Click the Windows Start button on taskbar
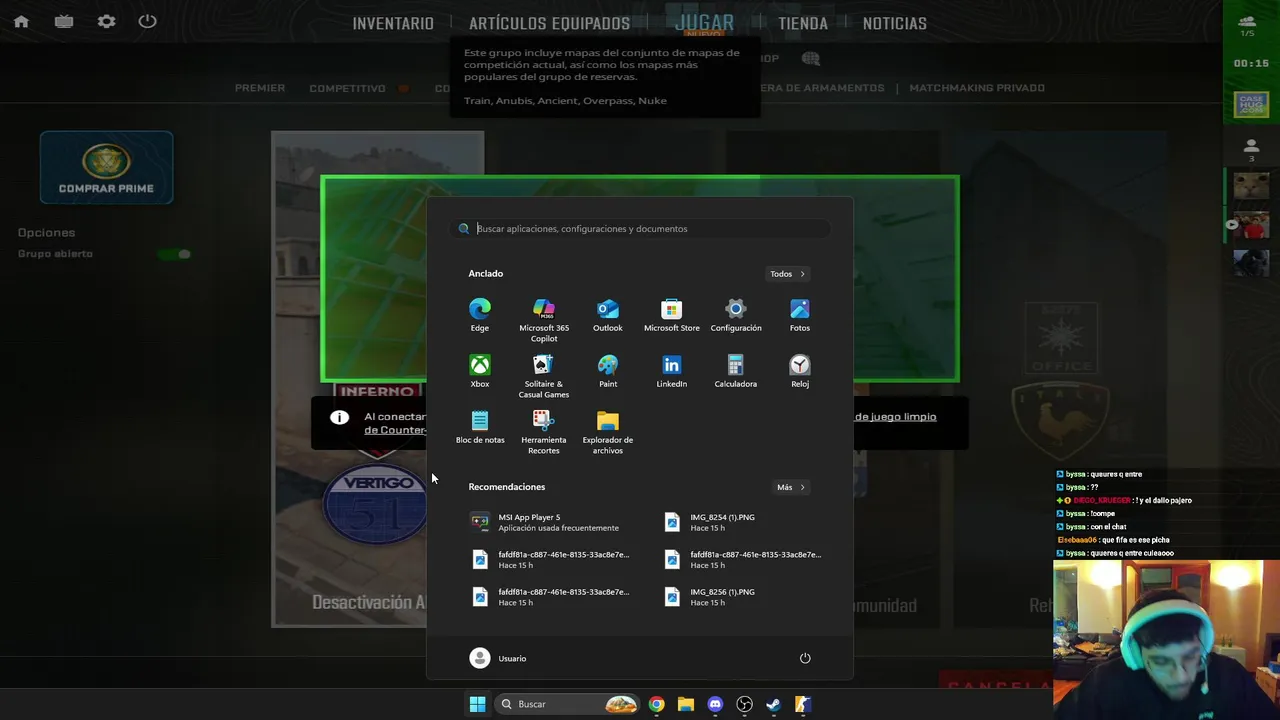The image size is (1280, 720). pyautogui.click(x=477, y=704)
